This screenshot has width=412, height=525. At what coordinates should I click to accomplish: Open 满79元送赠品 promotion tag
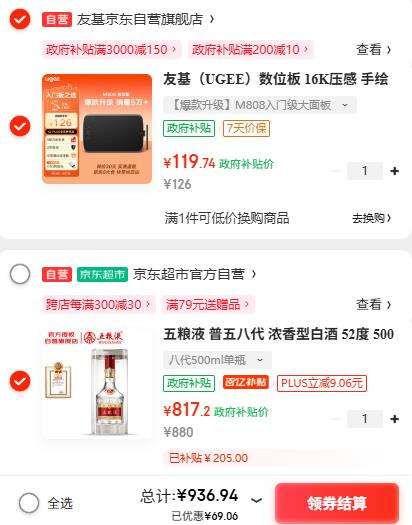click(208, 304)
